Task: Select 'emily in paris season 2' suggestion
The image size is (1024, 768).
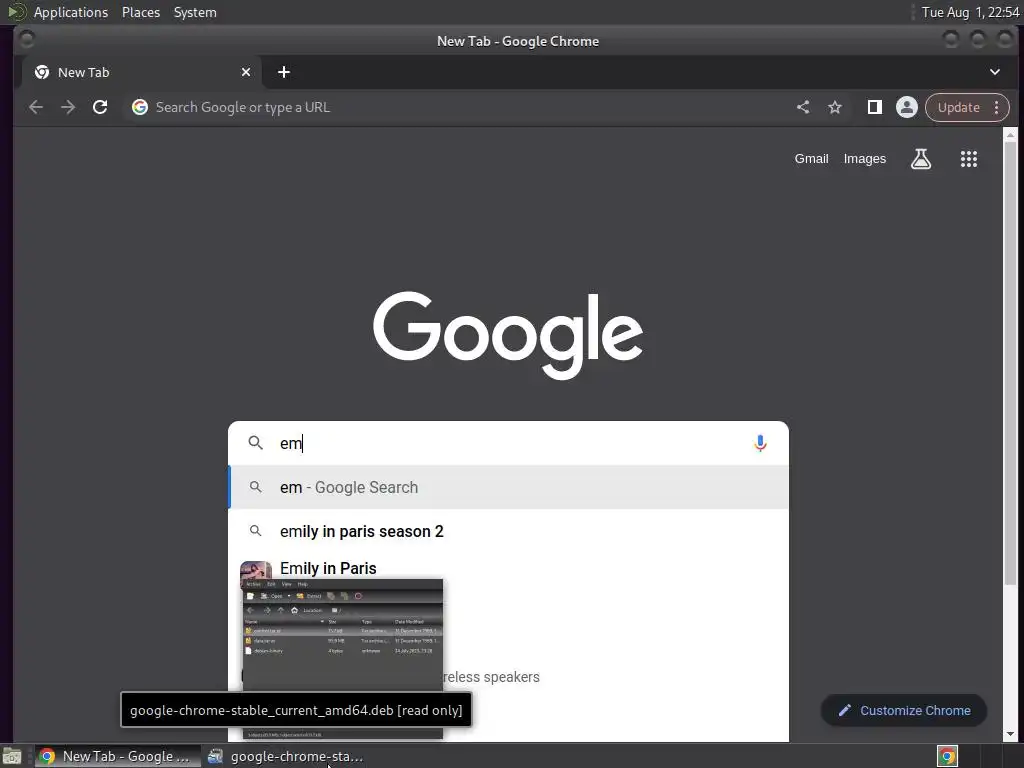Action: coord(508,532)
